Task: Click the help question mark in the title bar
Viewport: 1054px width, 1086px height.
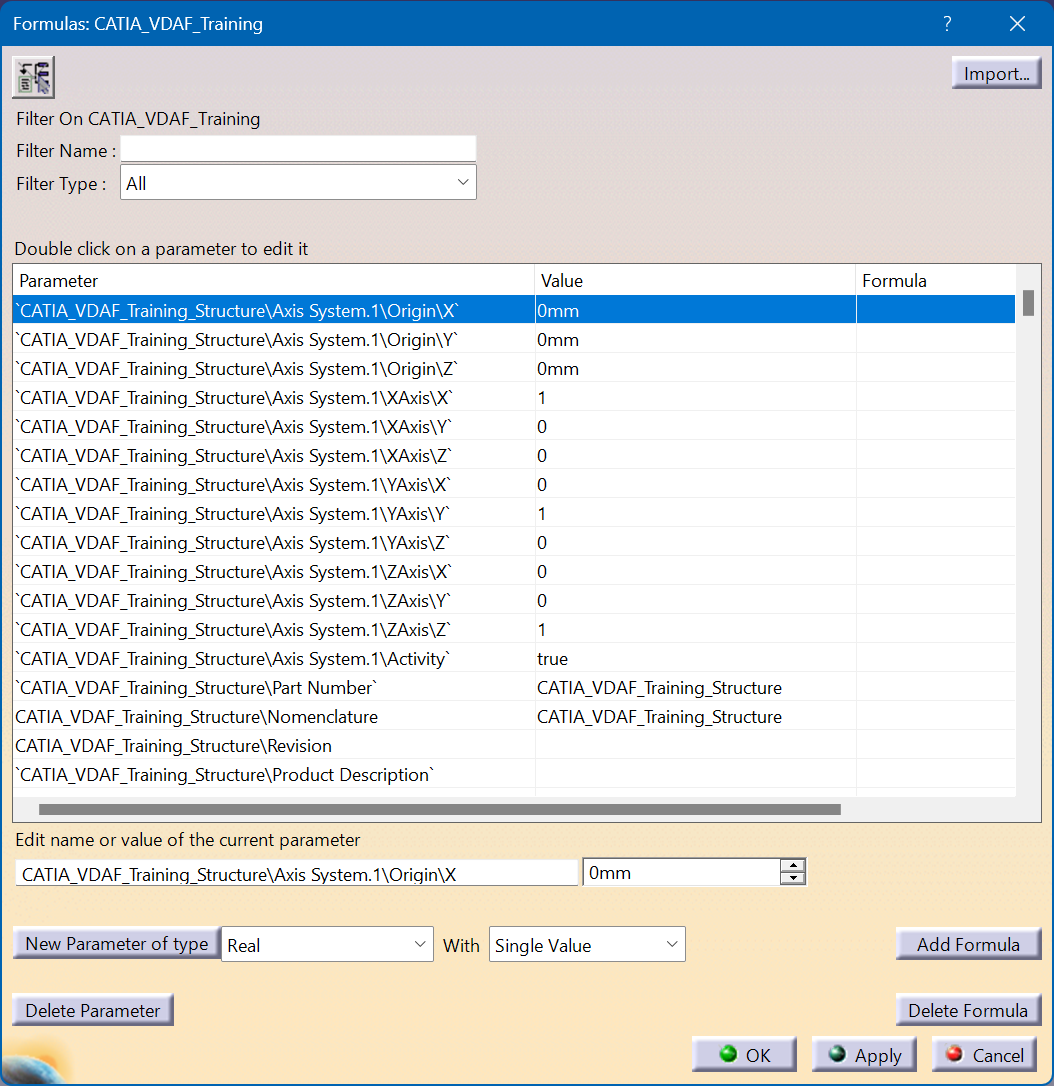Action: [x=947, y=24]
